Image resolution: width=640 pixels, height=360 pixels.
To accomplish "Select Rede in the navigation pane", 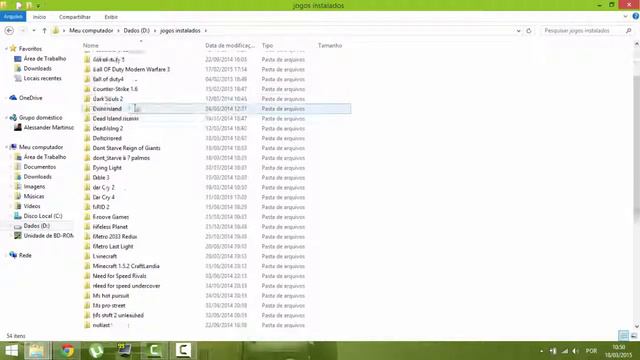I will [x=25, y=255].
